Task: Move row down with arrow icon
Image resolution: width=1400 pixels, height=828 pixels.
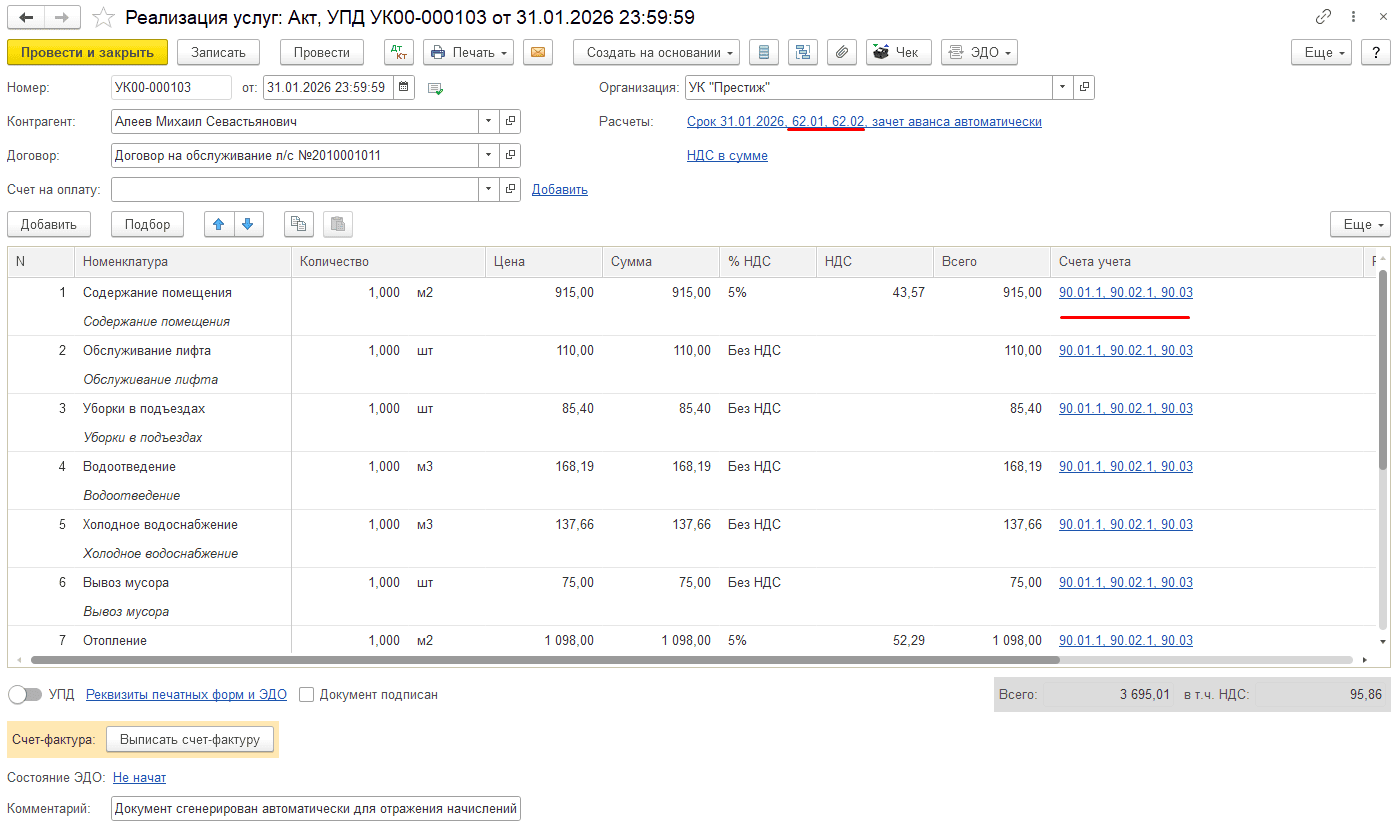Action: pos(248,225)
